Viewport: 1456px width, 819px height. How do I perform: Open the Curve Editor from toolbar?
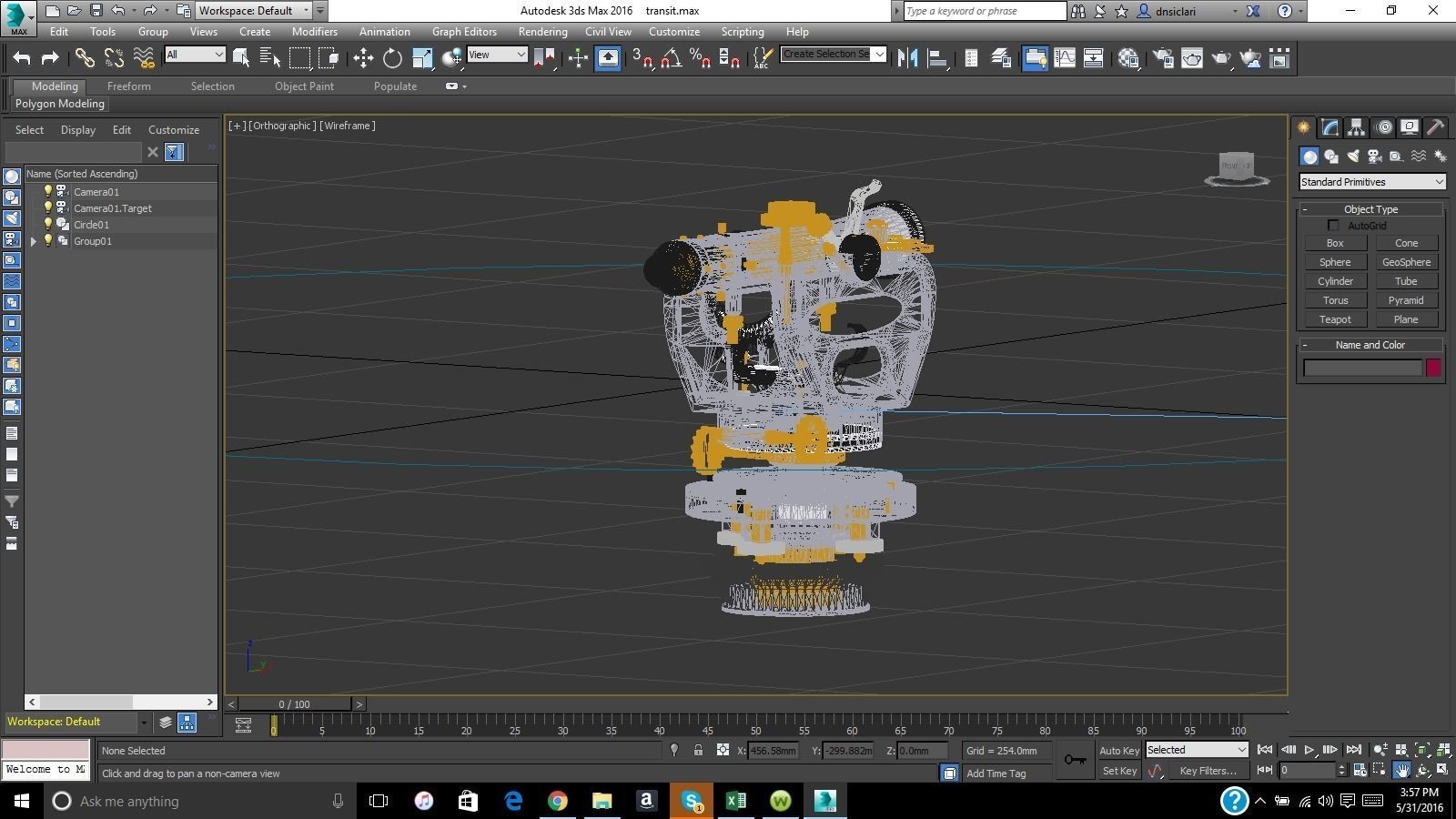[x=1064, y=58]
